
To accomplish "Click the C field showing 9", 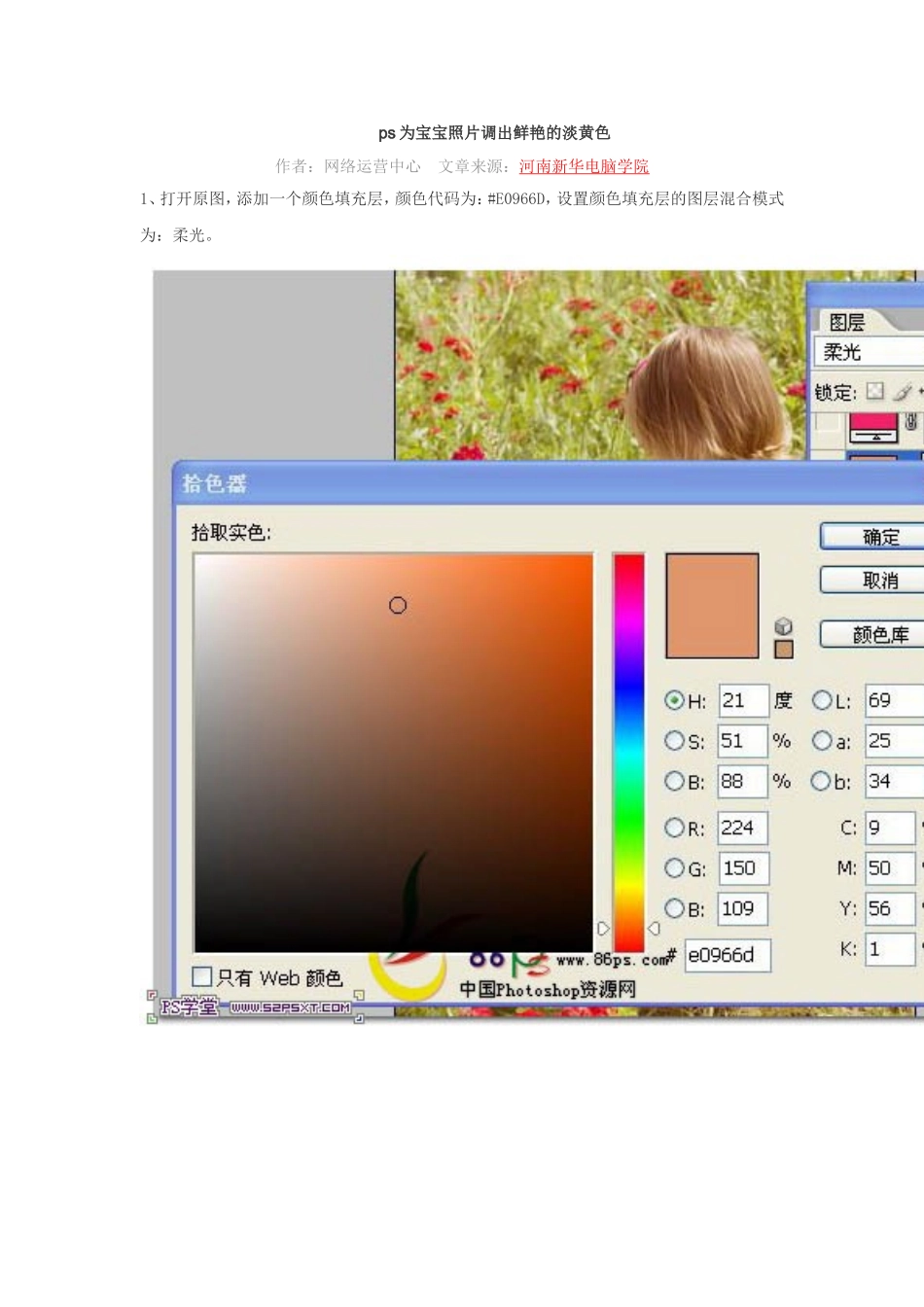I will (x=890, y=828).
